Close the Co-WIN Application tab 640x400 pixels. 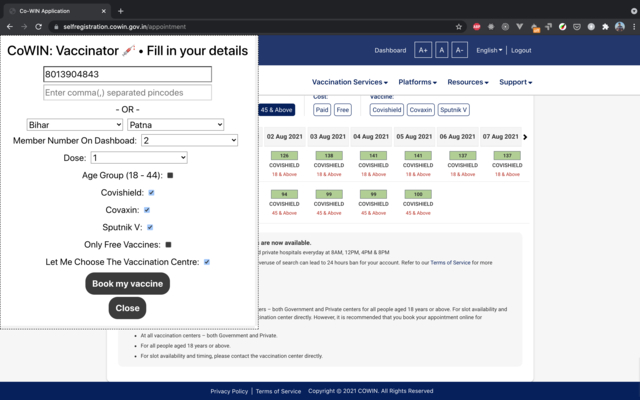(x=104, y=11)
